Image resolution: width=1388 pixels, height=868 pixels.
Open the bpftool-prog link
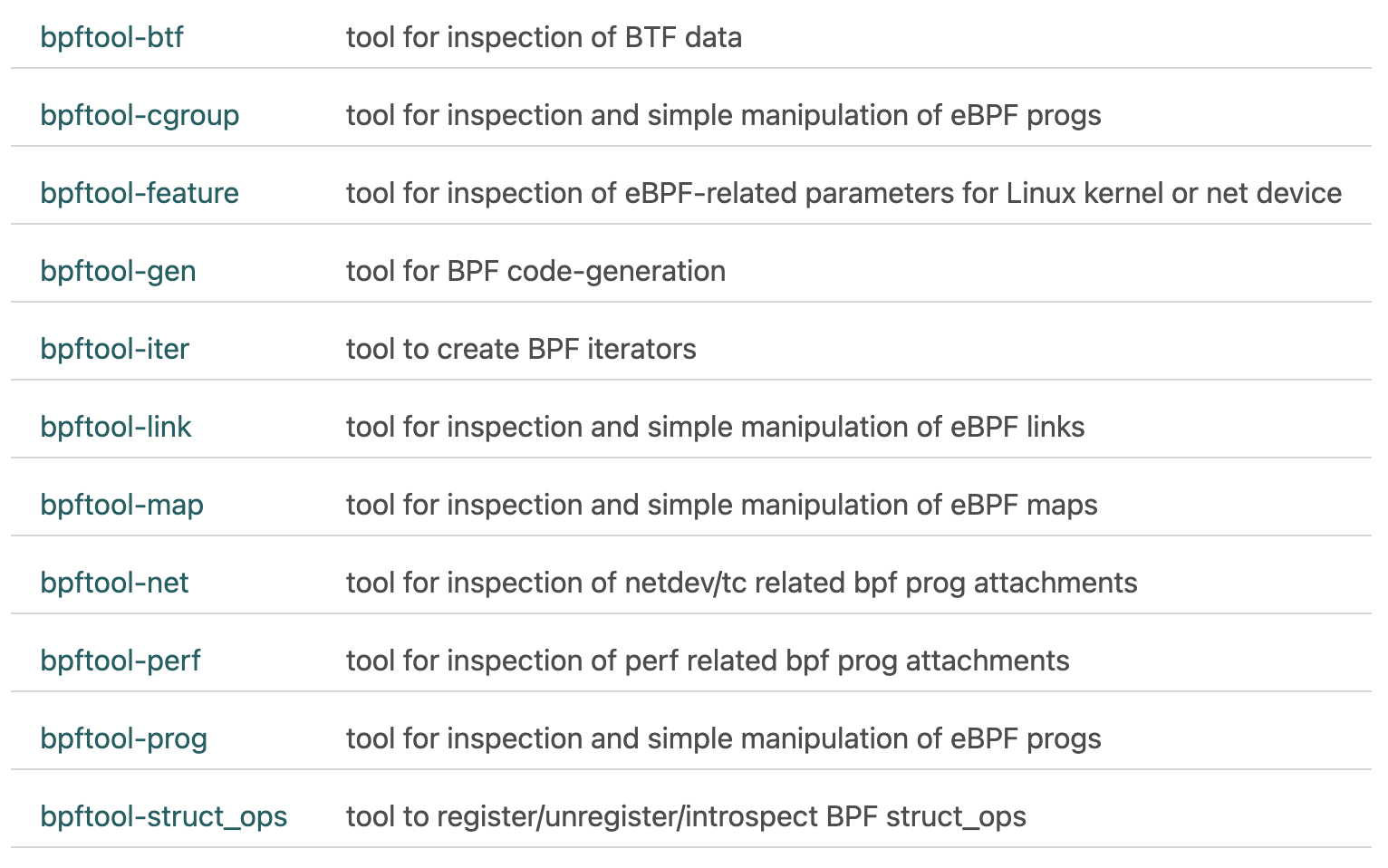coord(123,738)
